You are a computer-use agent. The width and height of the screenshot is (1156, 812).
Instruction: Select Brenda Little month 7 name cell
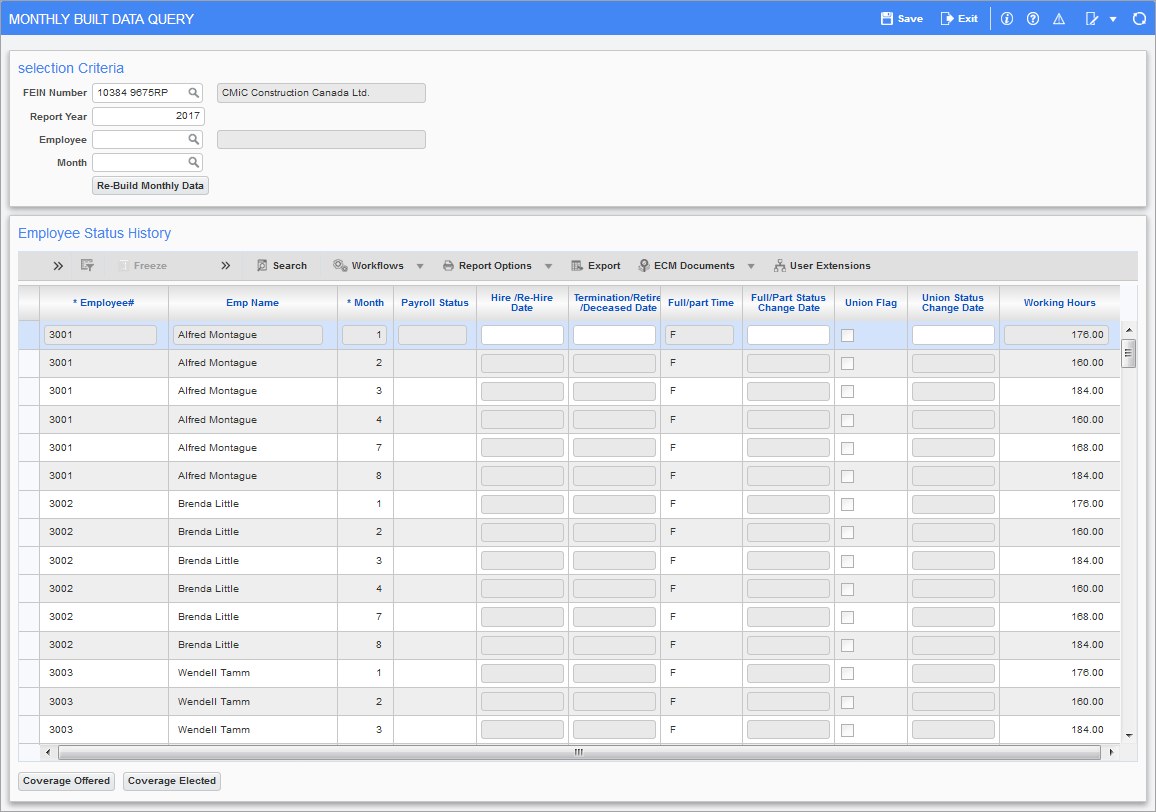(x=253, y=617)
